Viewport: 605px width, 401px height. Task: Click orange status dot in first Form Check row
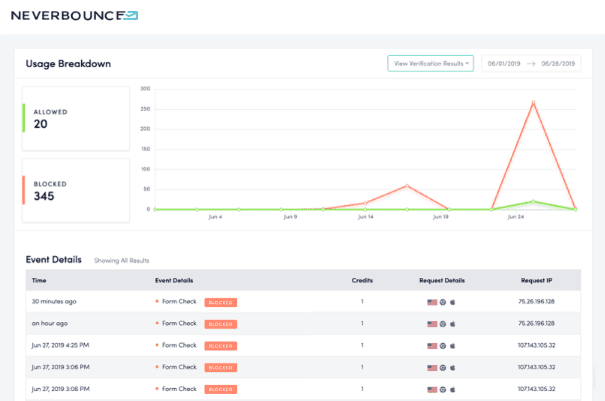pyautogui.click(x=157, y=301)
